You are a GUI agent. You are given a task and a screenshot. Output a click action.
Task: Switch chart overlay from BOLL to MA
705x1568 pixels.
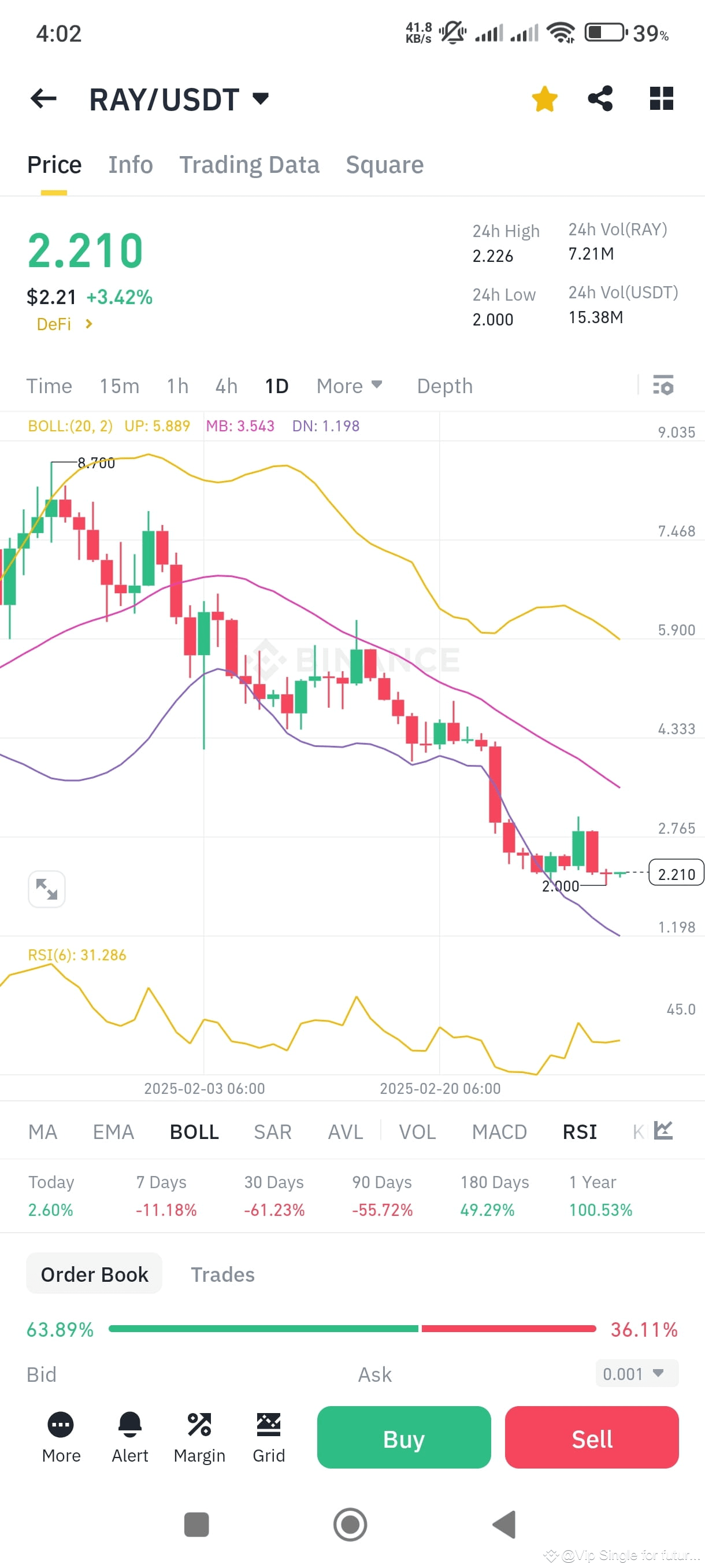(x=43, y=1131)
